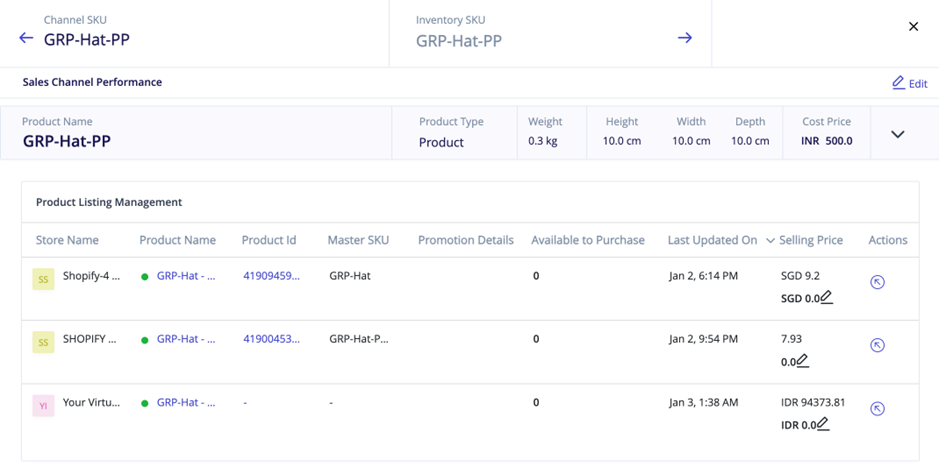Edit the 0.0 price pencil in second row

(802, 361)
